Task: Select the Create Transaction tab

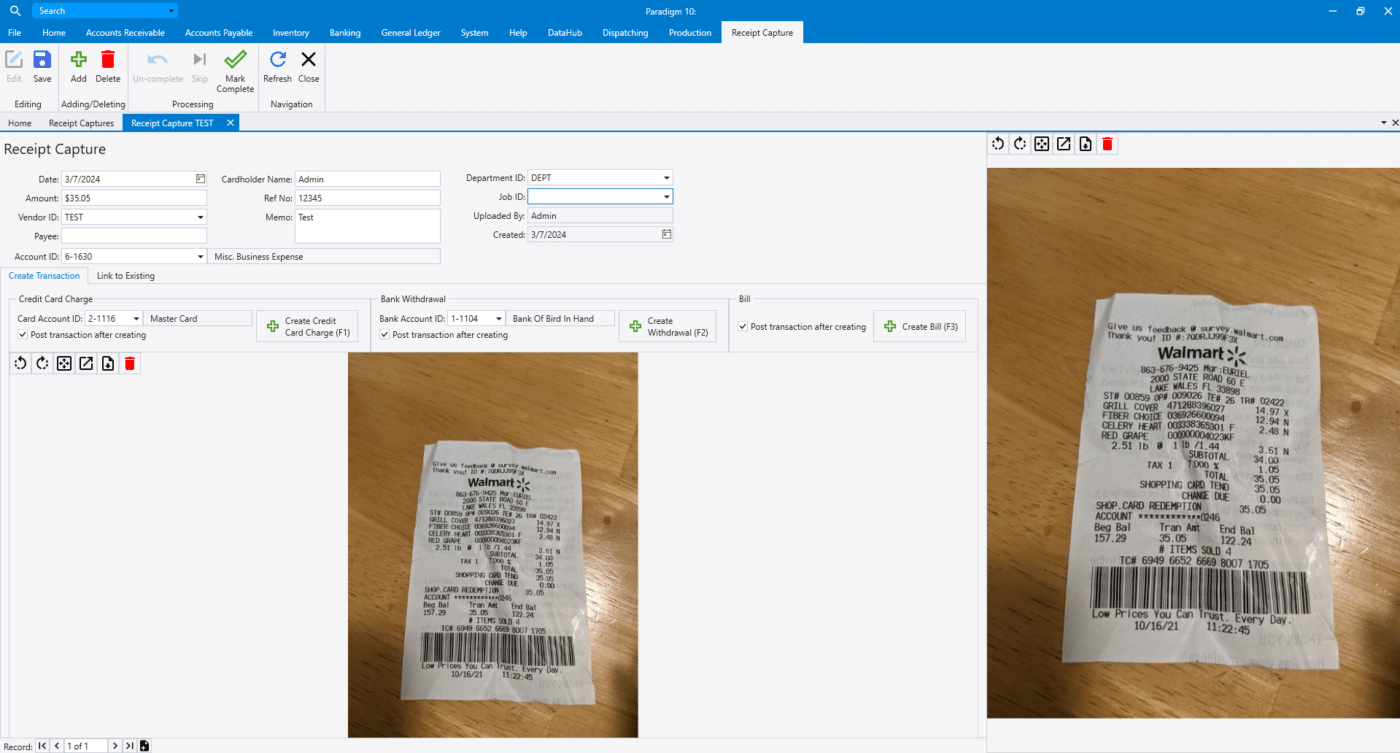Action: coord(44,276)
